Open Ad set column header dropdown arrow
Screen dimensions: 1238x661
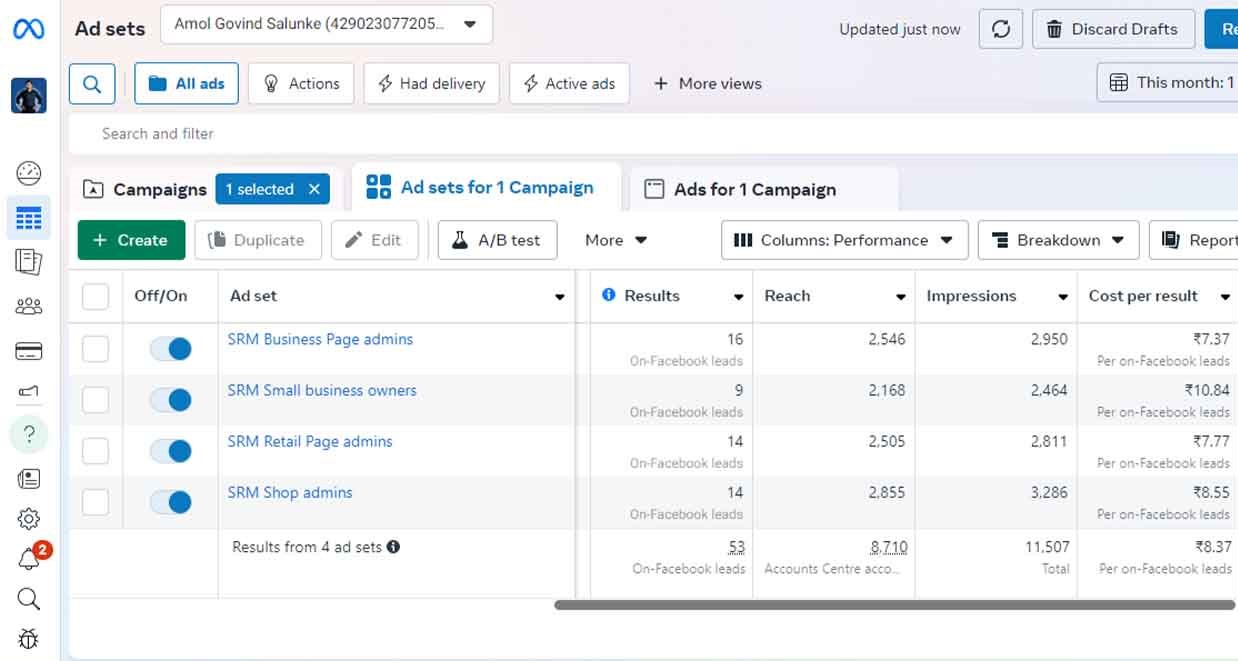560,297
